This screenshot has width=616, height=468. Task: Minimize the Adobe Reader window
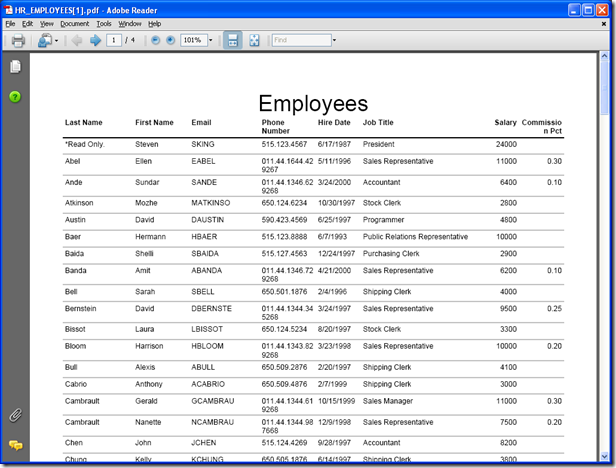point(574,10)
